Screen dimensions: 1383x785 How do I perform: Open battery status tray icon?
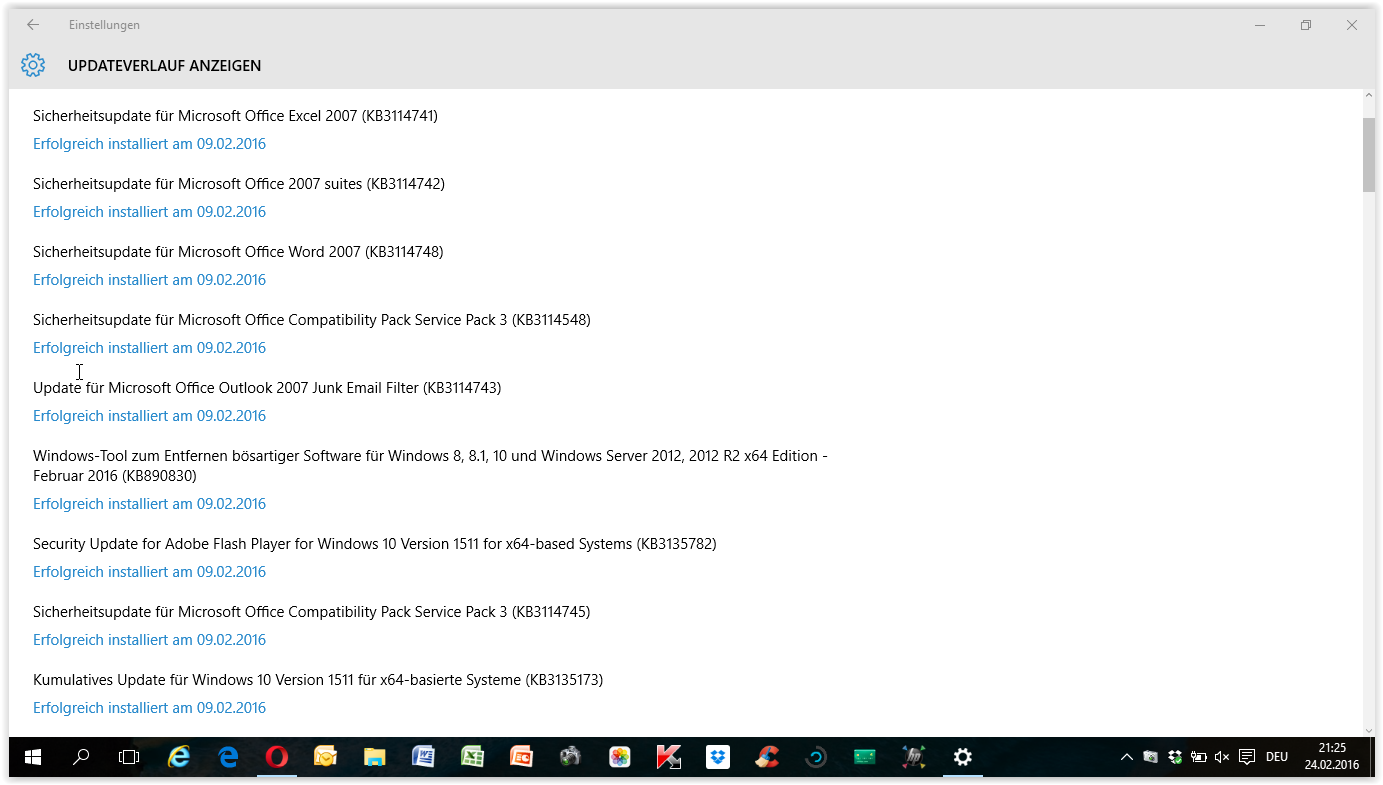click(1198, 757)
